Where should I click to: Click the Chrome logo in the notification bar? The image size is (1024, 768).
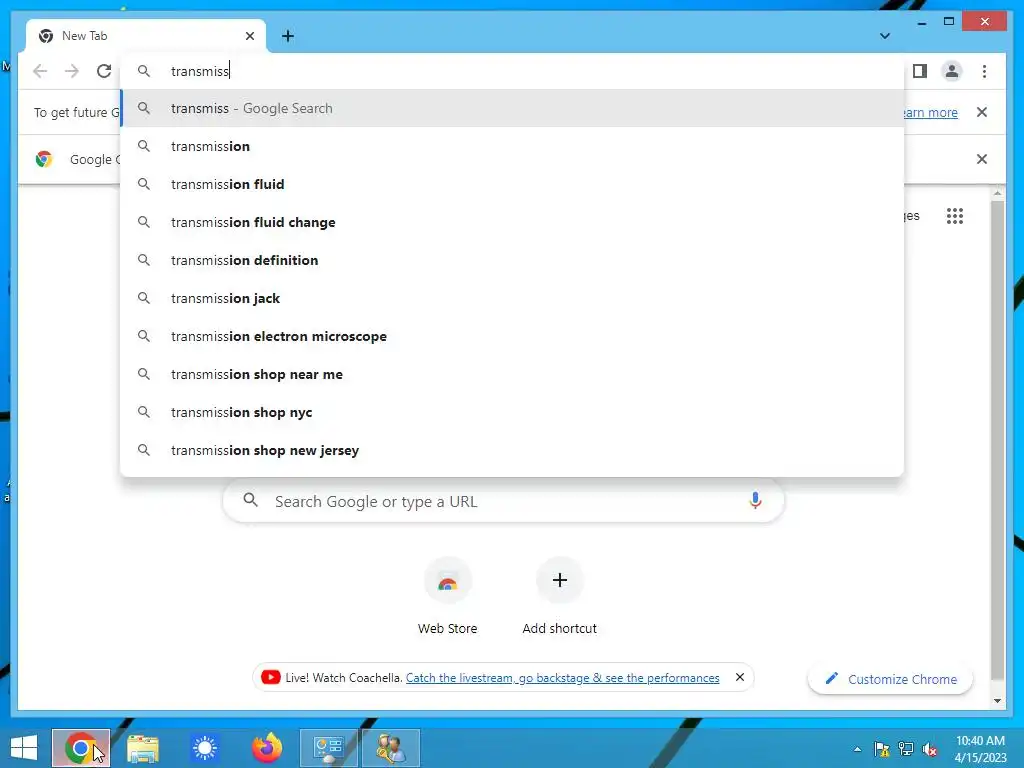44,159
